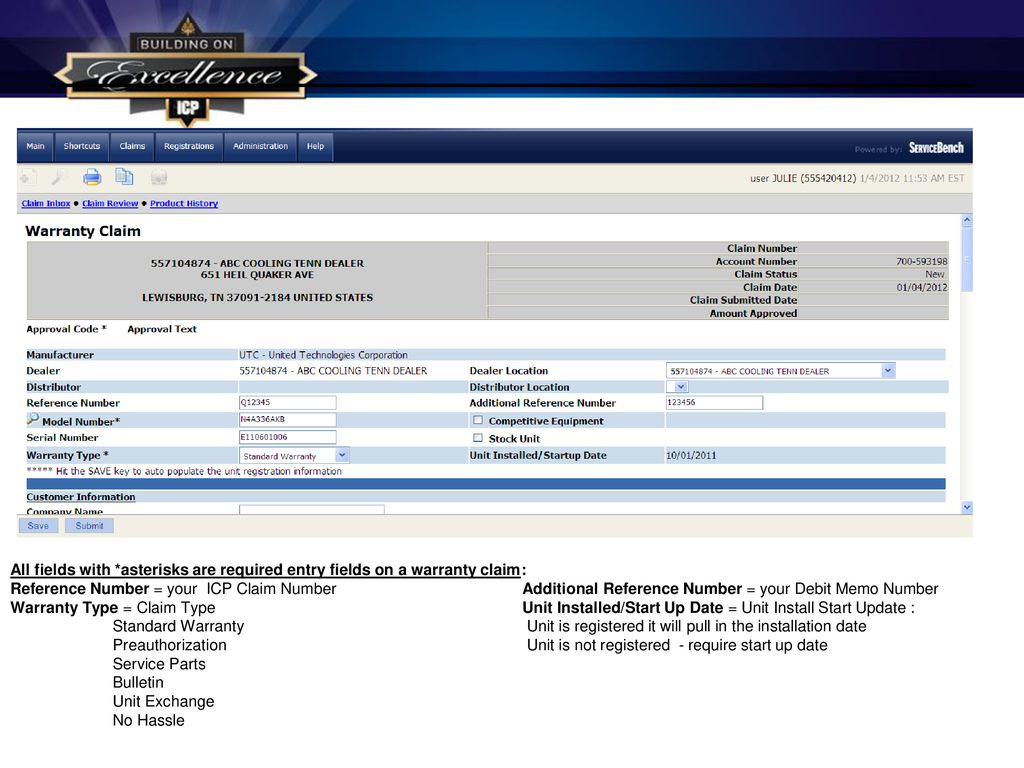Click the vertical scrollbar thumb

tap(967, 259)
